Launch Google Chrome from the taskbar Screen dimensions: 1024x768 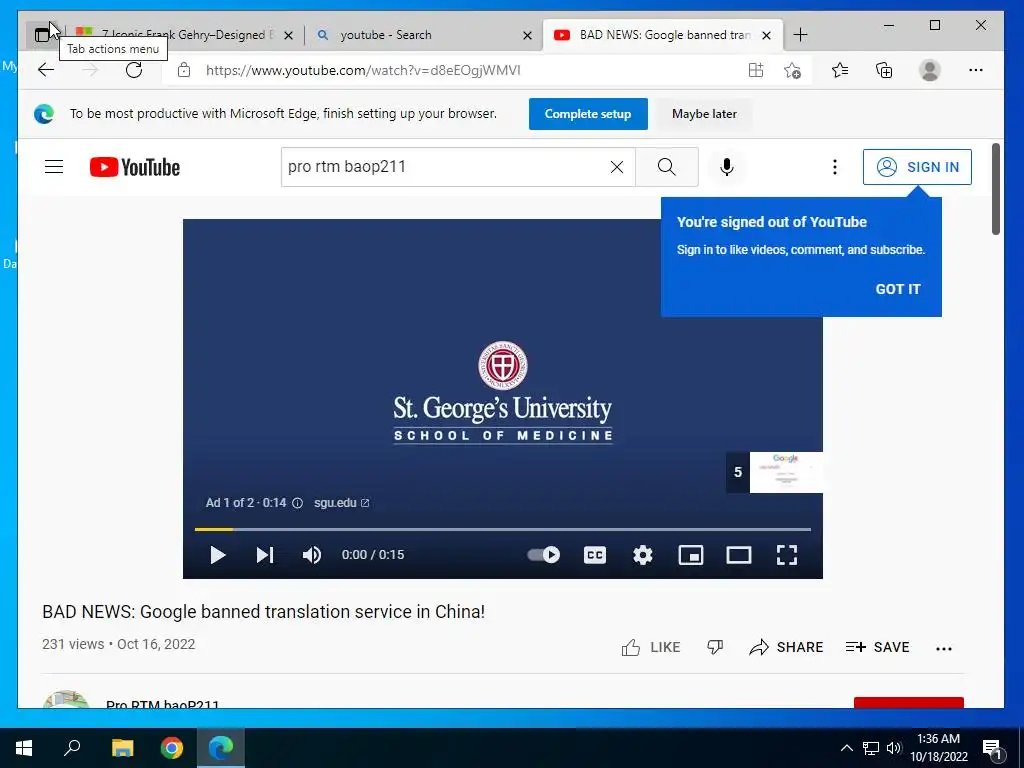point(172,748)
